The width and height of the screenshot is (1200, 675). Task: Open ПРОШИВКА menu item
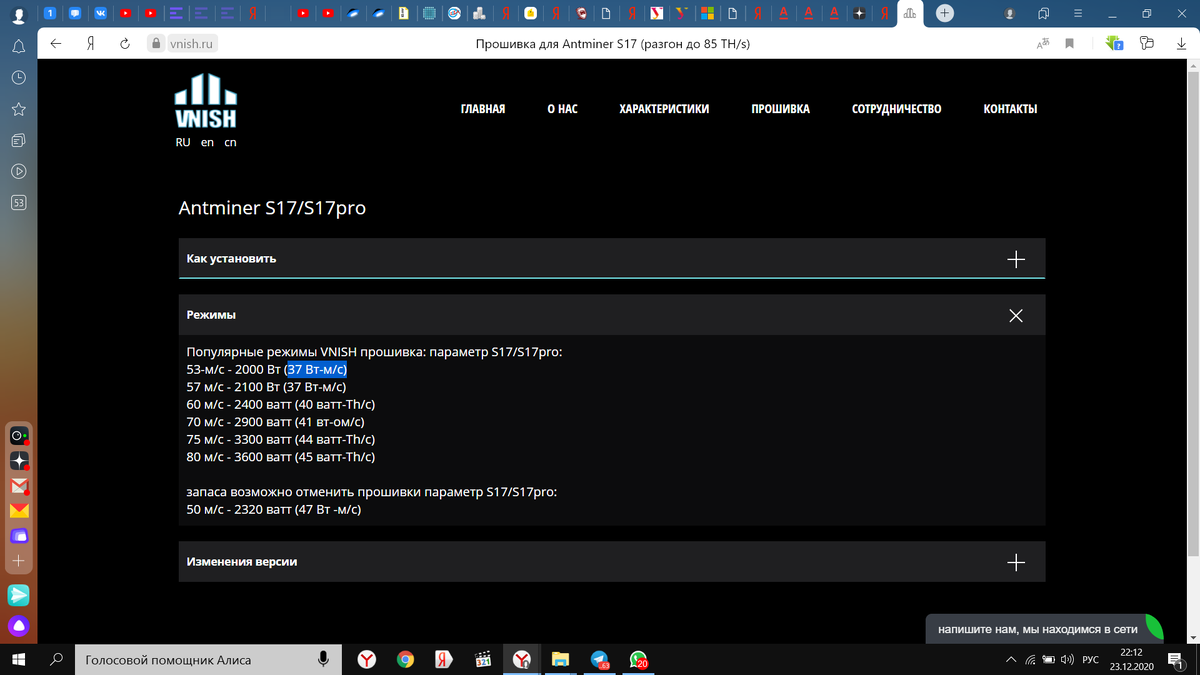pyautogui.click(x=781, y=109)
